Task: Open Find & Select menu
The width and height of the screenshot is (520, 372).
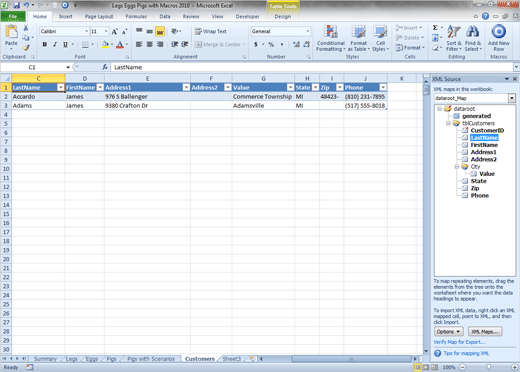Action: 473,38
